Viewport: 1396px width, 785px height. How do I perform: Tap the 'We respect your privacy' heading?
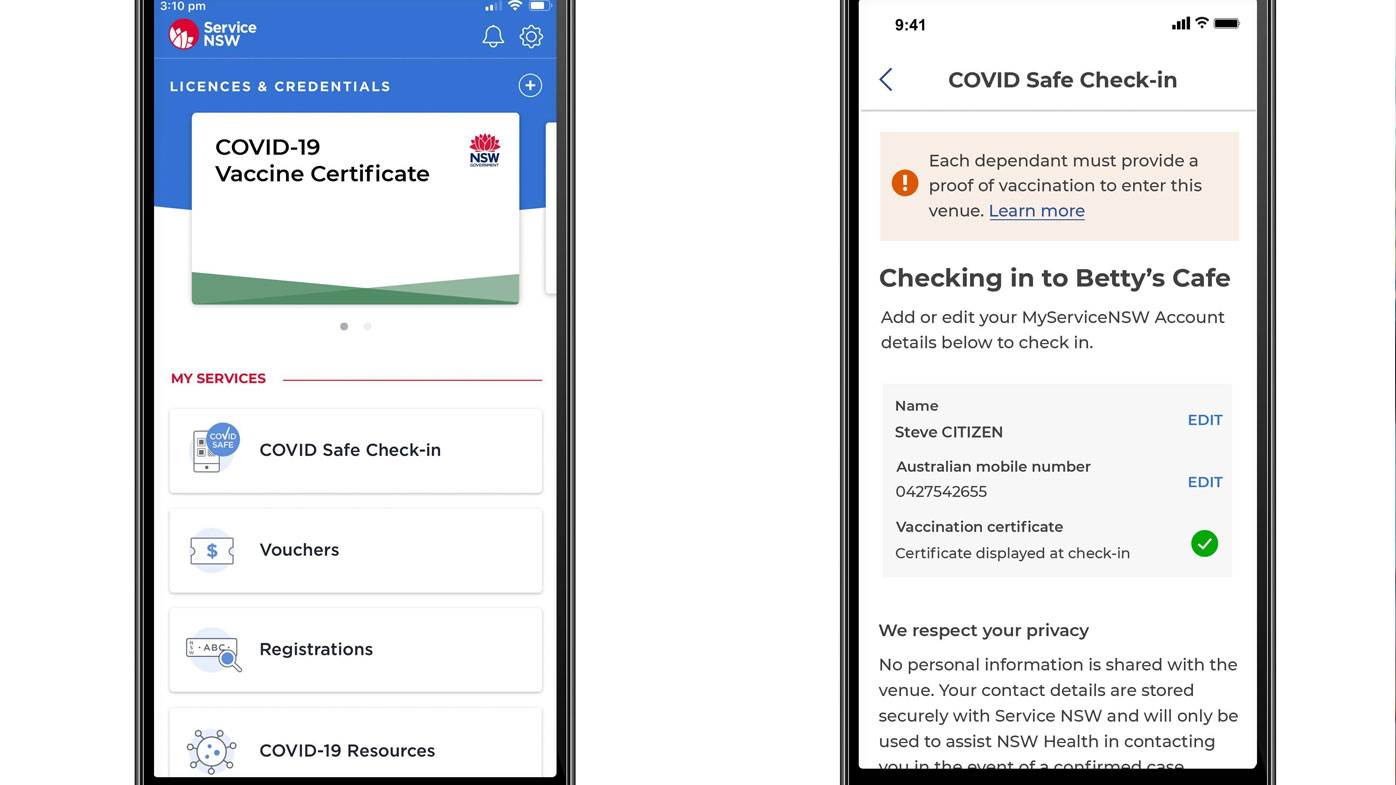(984, 631)
